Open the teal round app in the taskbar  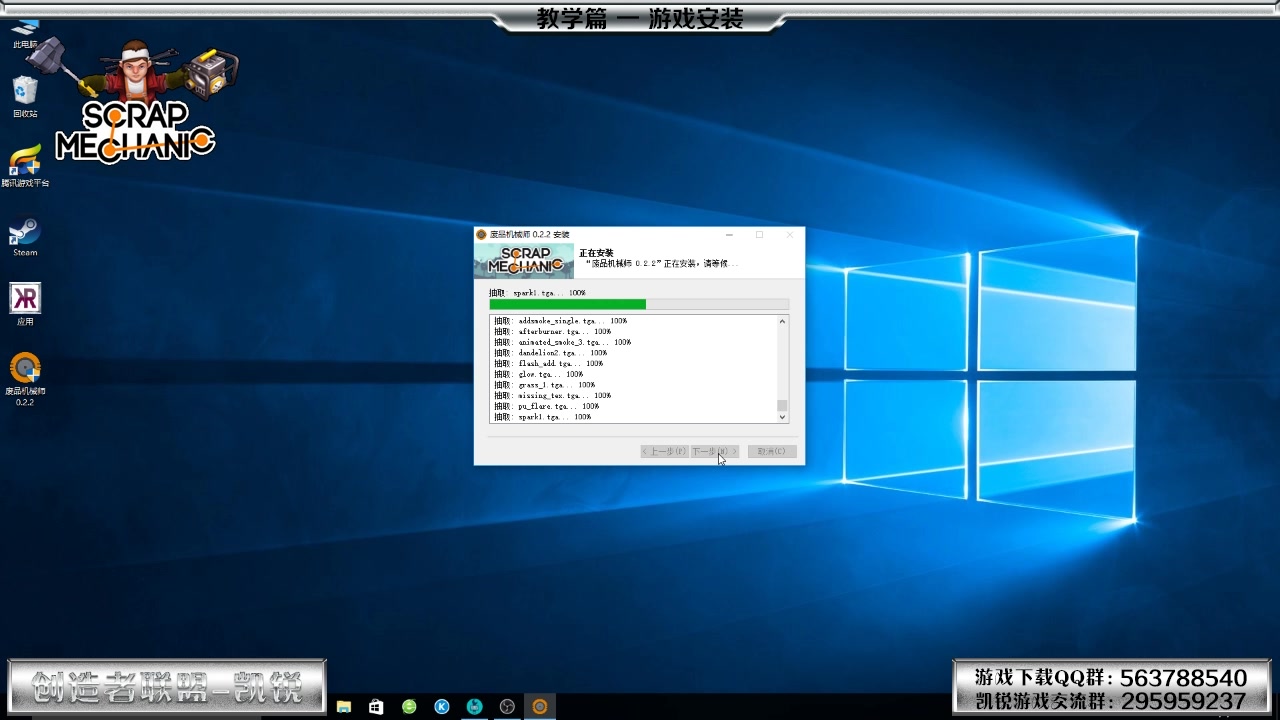475,707
